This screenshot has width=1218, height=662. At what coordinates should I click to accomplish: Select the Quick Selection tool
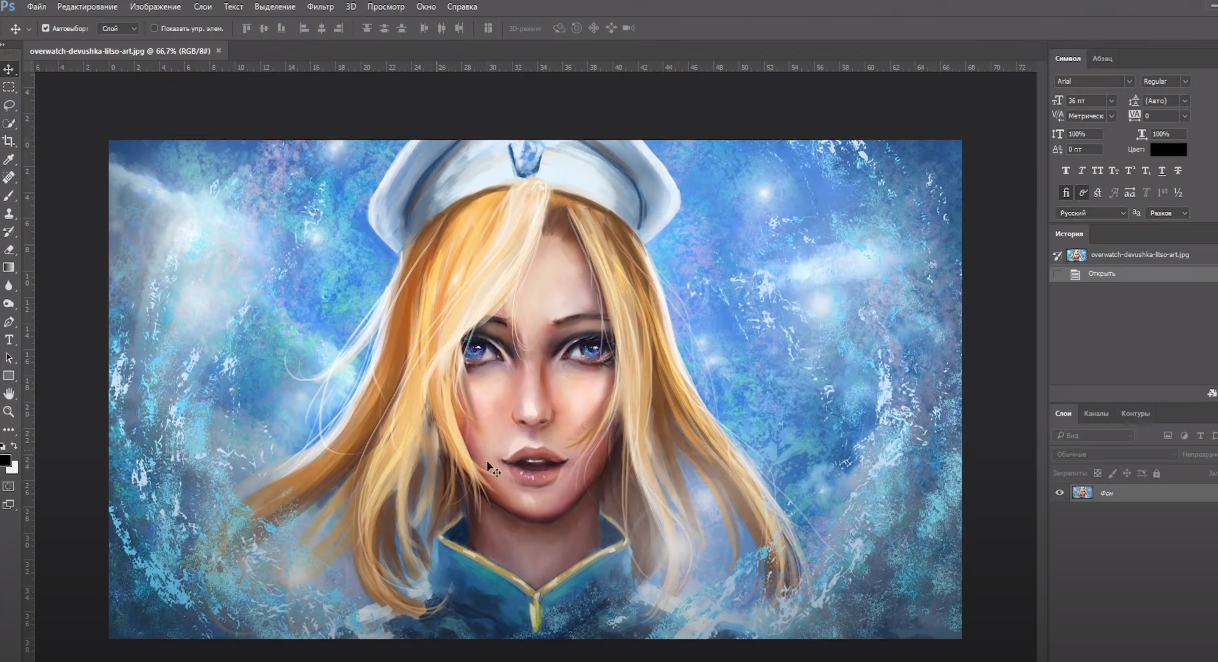(9, 123)
